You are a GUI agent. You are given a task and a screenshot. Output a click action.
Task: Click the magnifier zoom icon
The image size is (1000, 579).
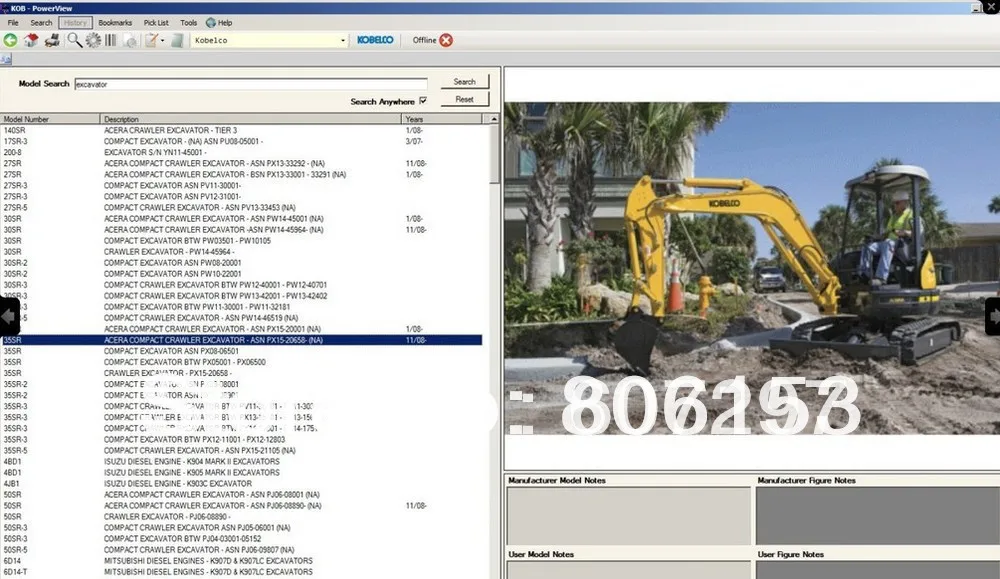pyautogui.click(x=73, y=40)
